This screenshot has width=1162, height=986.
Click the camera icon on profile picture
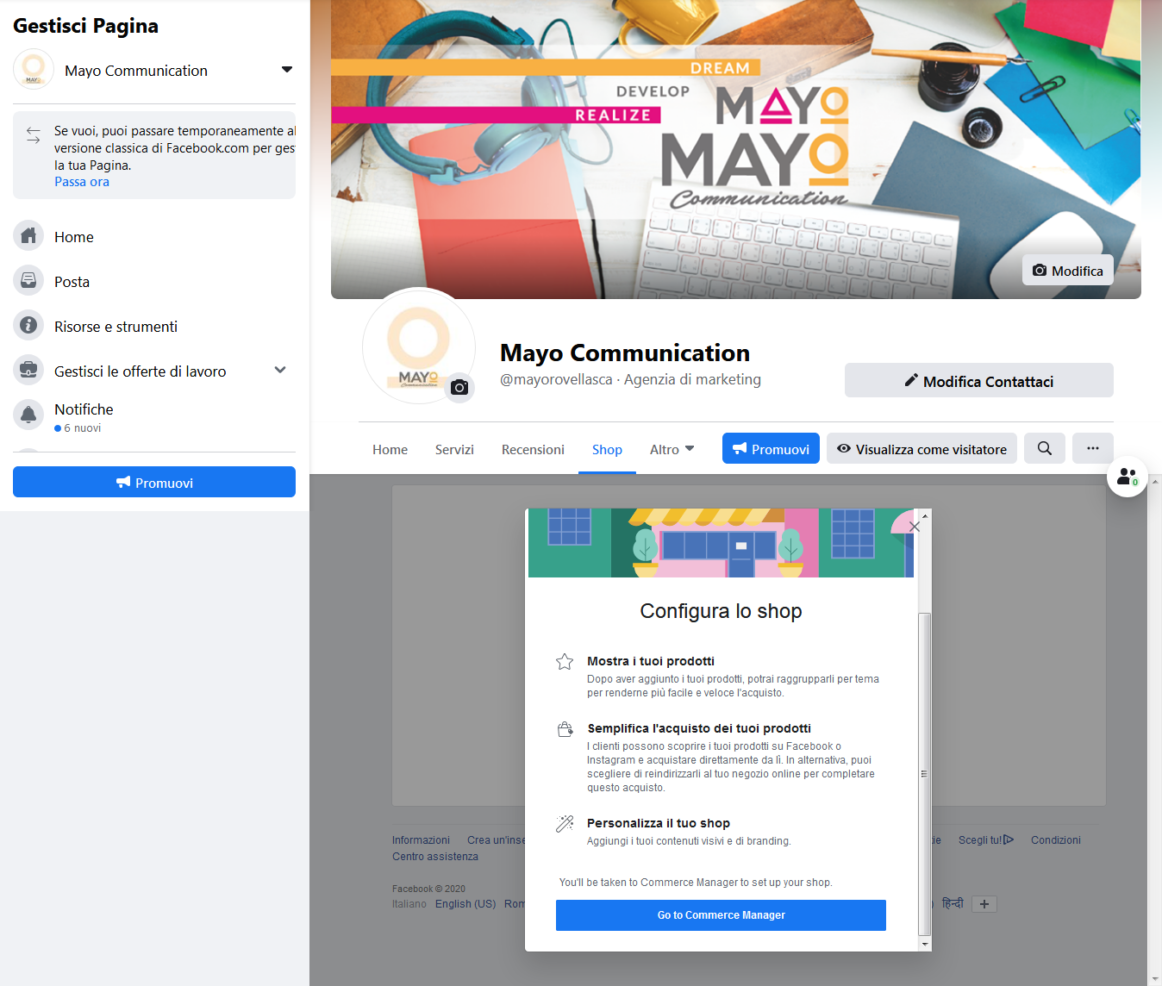[x=459, y=387]
